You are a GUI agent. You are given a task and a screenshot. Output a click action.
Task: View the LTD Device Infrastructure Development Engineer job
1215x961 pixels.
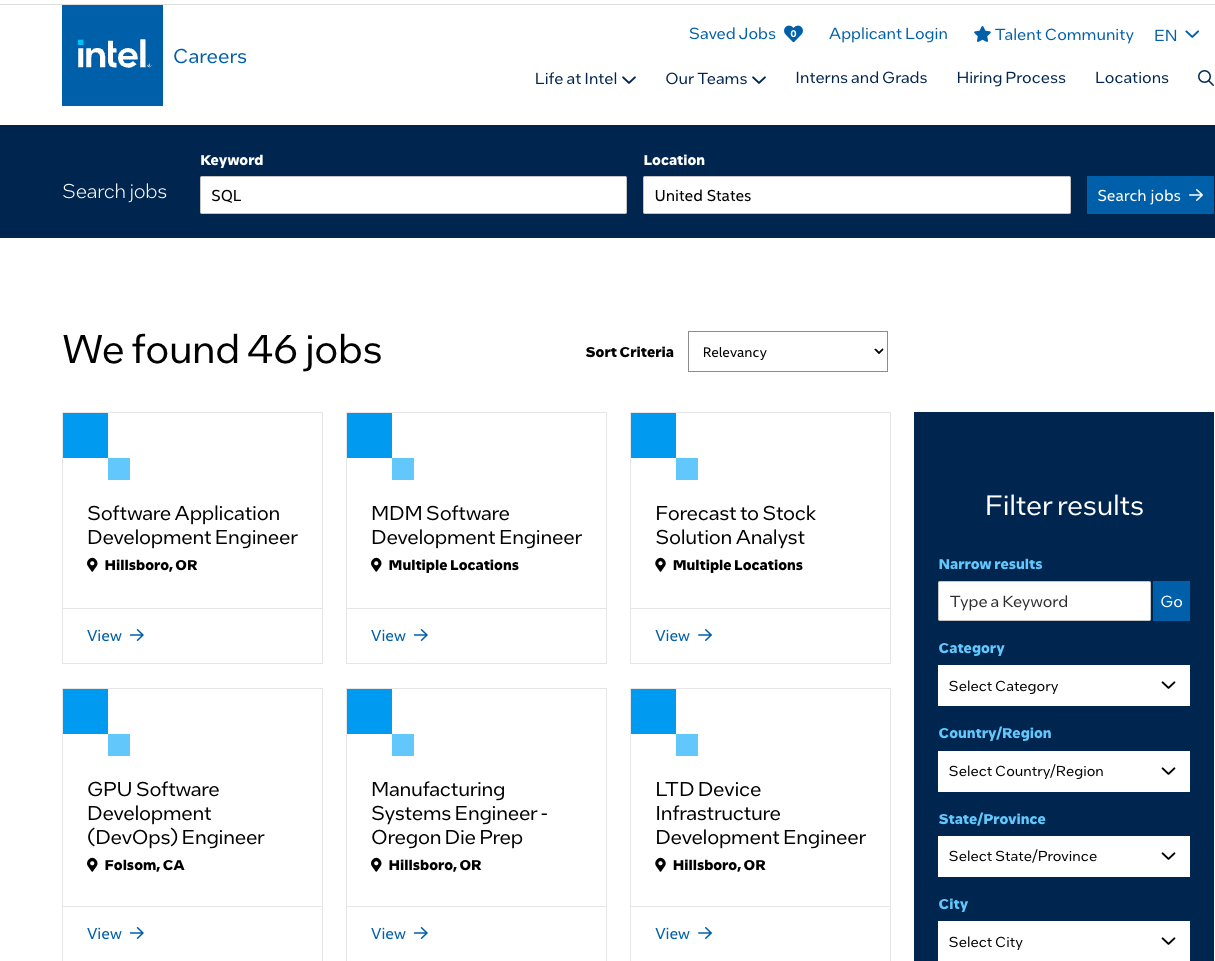tap(684, 933)
